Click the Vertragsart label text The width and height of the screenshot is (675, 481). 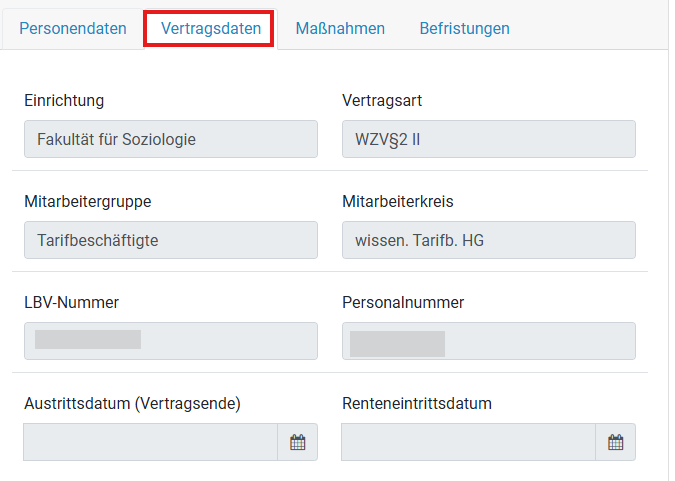(x=389, y=100)
